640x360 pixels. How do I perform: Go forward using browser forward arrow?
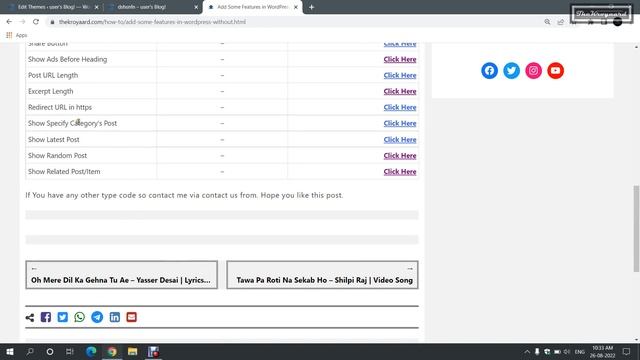click(x=22, y=22)
